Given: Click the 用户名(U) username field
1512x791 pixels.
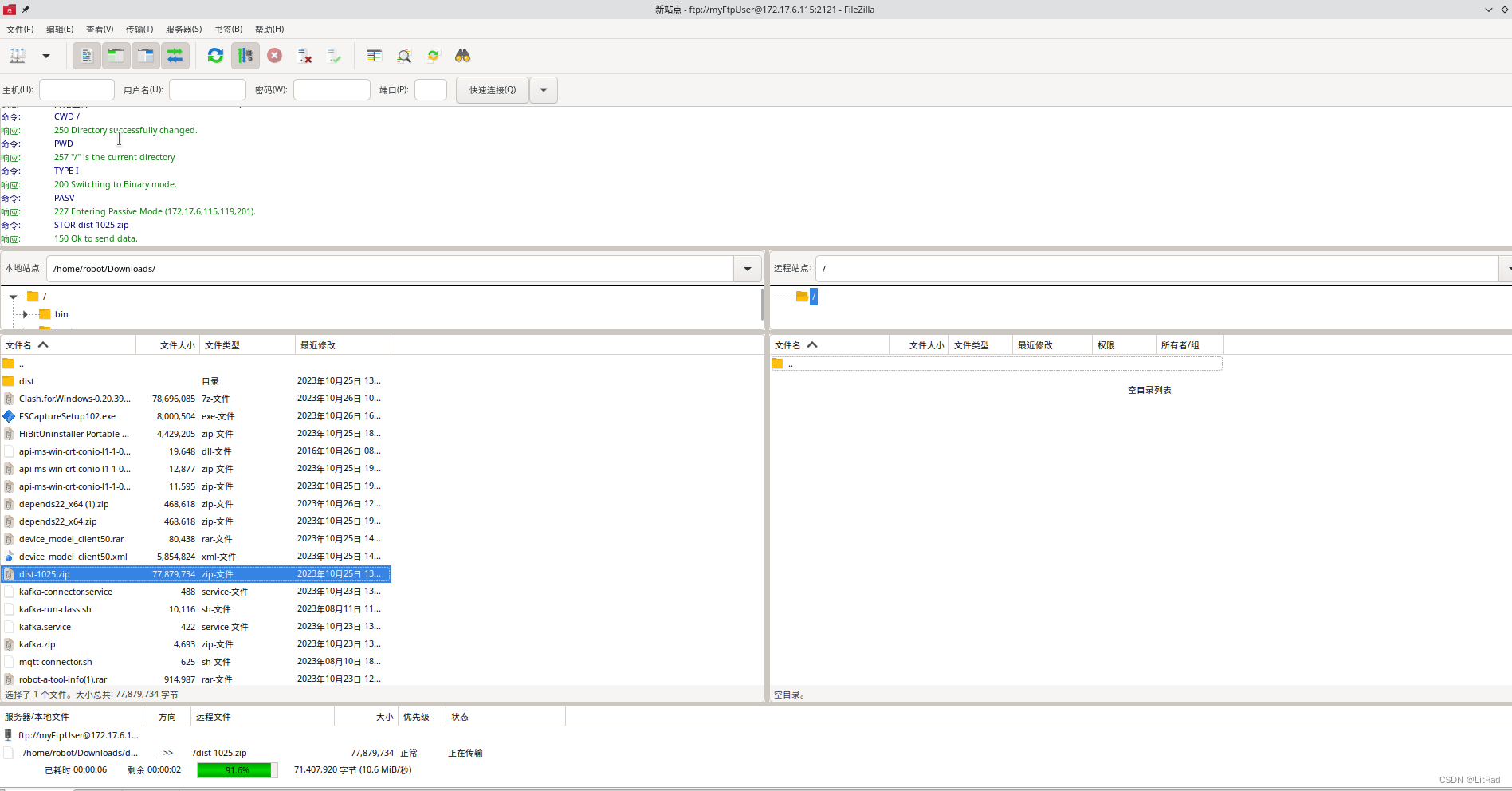Looking at the screenshot, I should (x=207, y=90).
